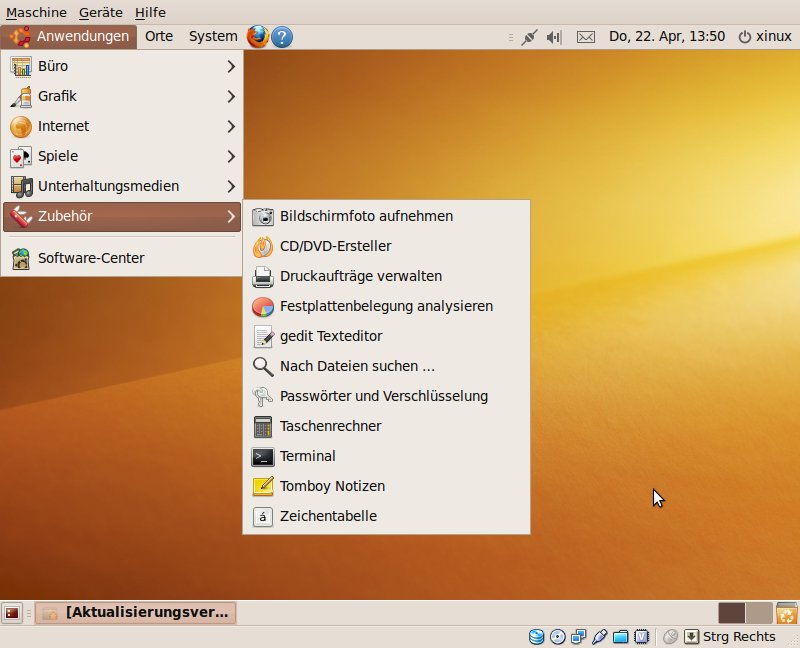Open the blue help question mark icon
Screen dimensions: 800x648
coord(282,36)
